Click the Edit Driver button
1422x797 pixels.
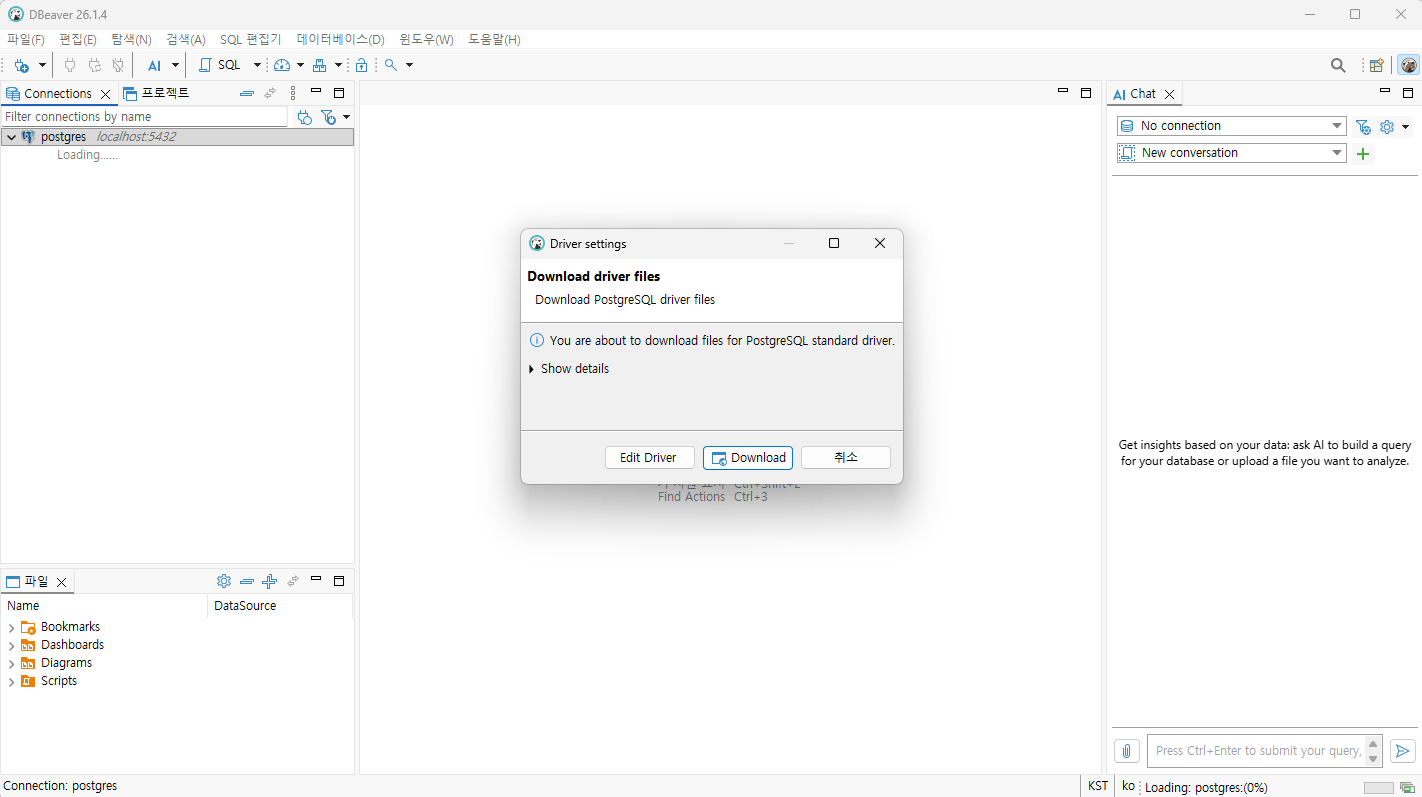[x=649, y=457]
